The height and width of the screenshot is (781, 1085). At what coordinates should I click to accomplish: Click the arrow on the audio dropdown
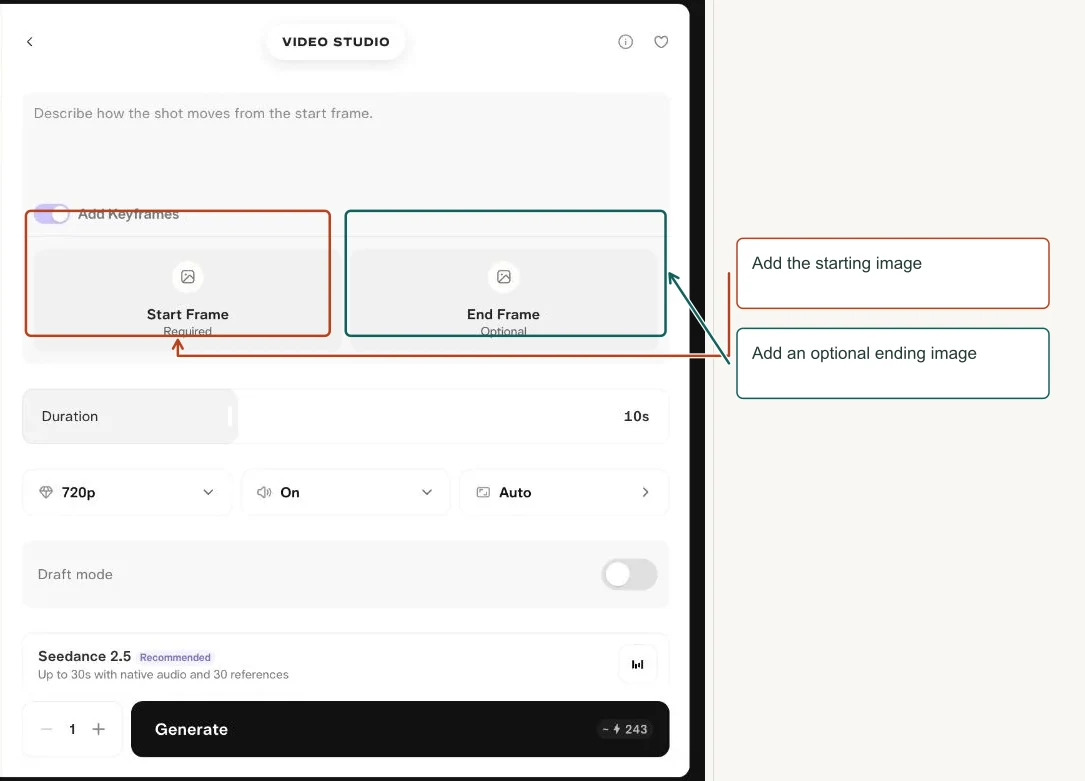click(427, 492)
